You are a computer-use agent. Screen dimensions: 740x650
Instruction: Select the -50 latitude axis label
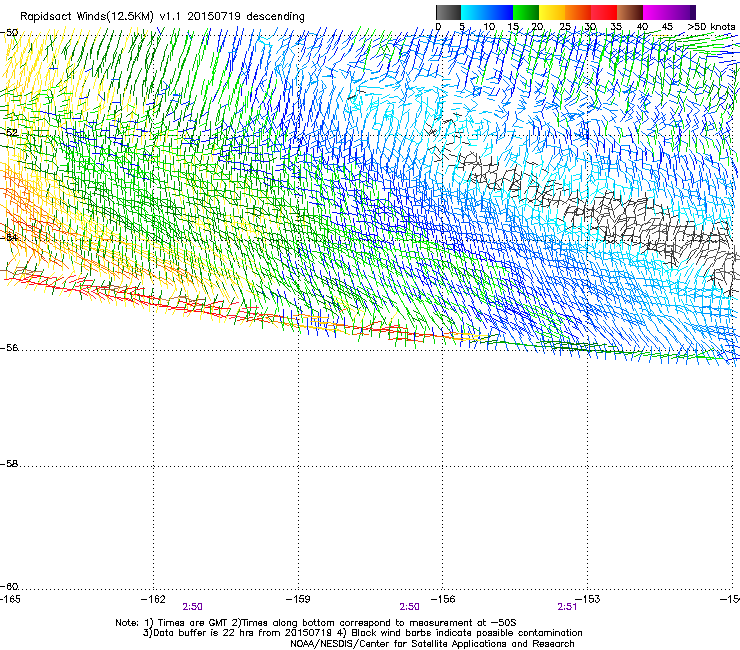point(9,33)
